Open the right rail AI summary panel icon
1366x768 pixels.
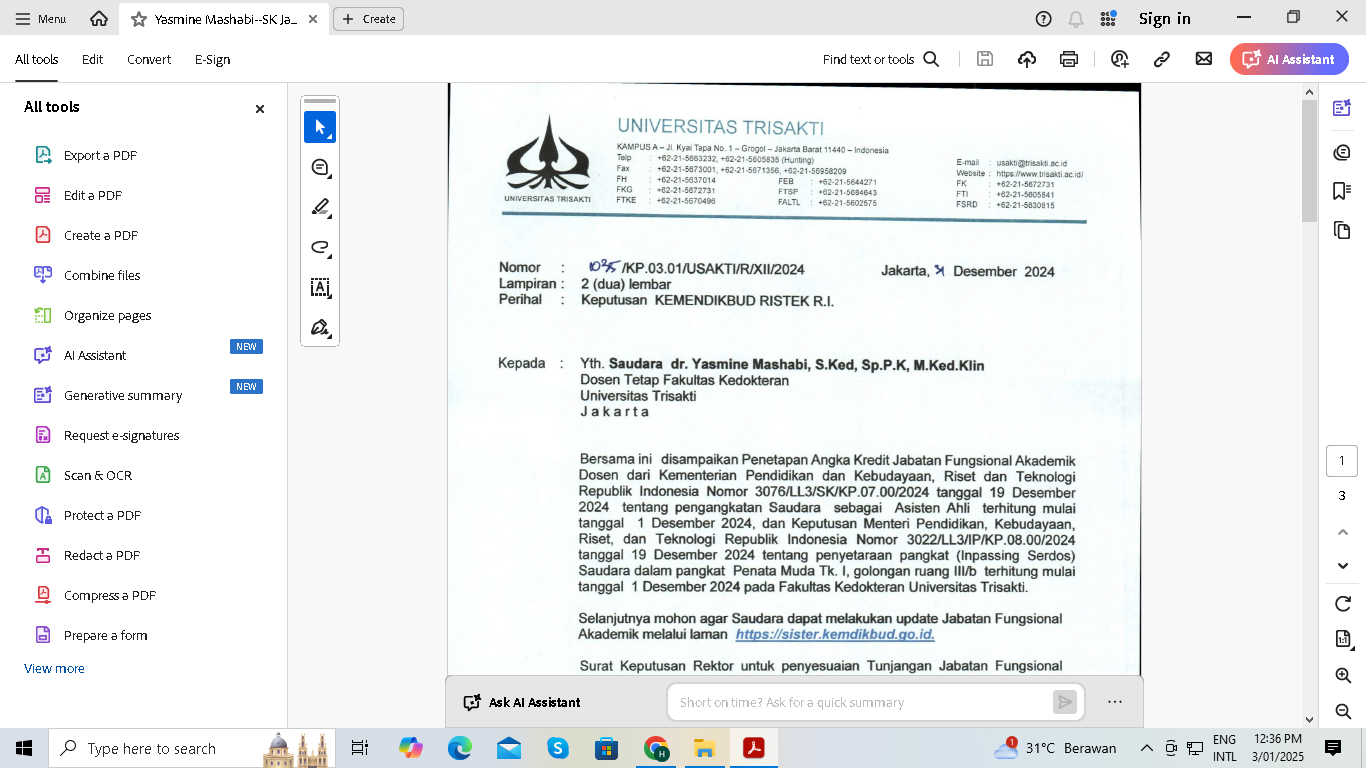point(1342,108)
